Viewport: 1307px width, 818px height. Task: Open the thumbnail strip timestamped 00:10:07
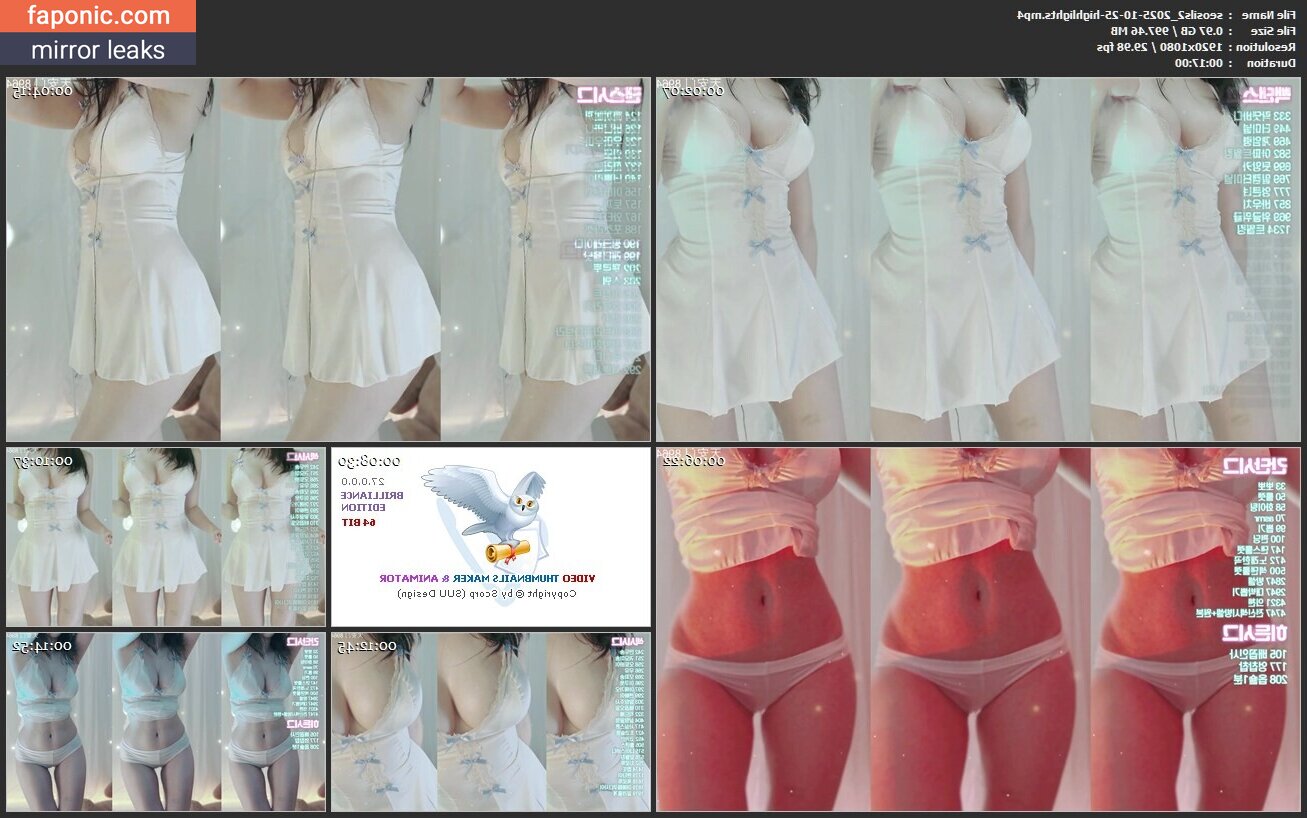coord(166,536)
